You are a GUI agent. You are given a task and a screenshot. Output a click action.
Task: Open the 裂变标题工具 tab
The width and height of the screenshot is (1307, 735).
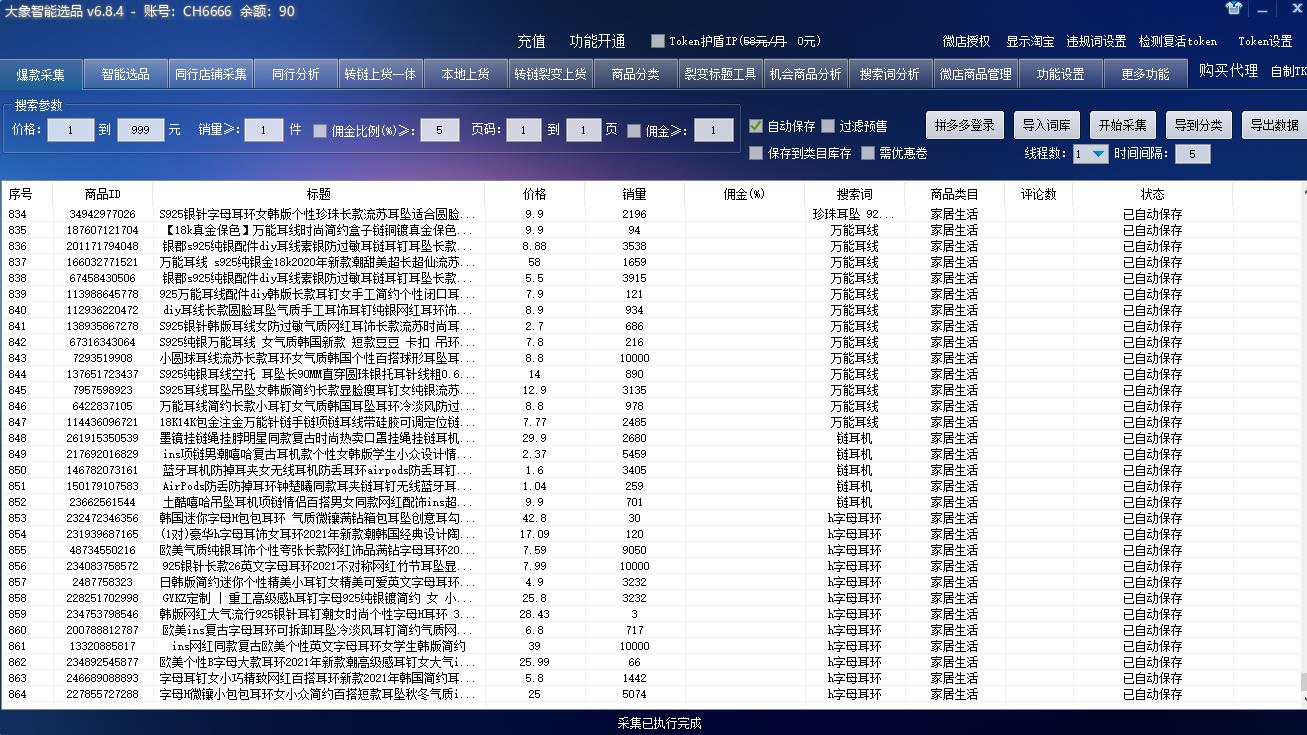pos(720,74)
